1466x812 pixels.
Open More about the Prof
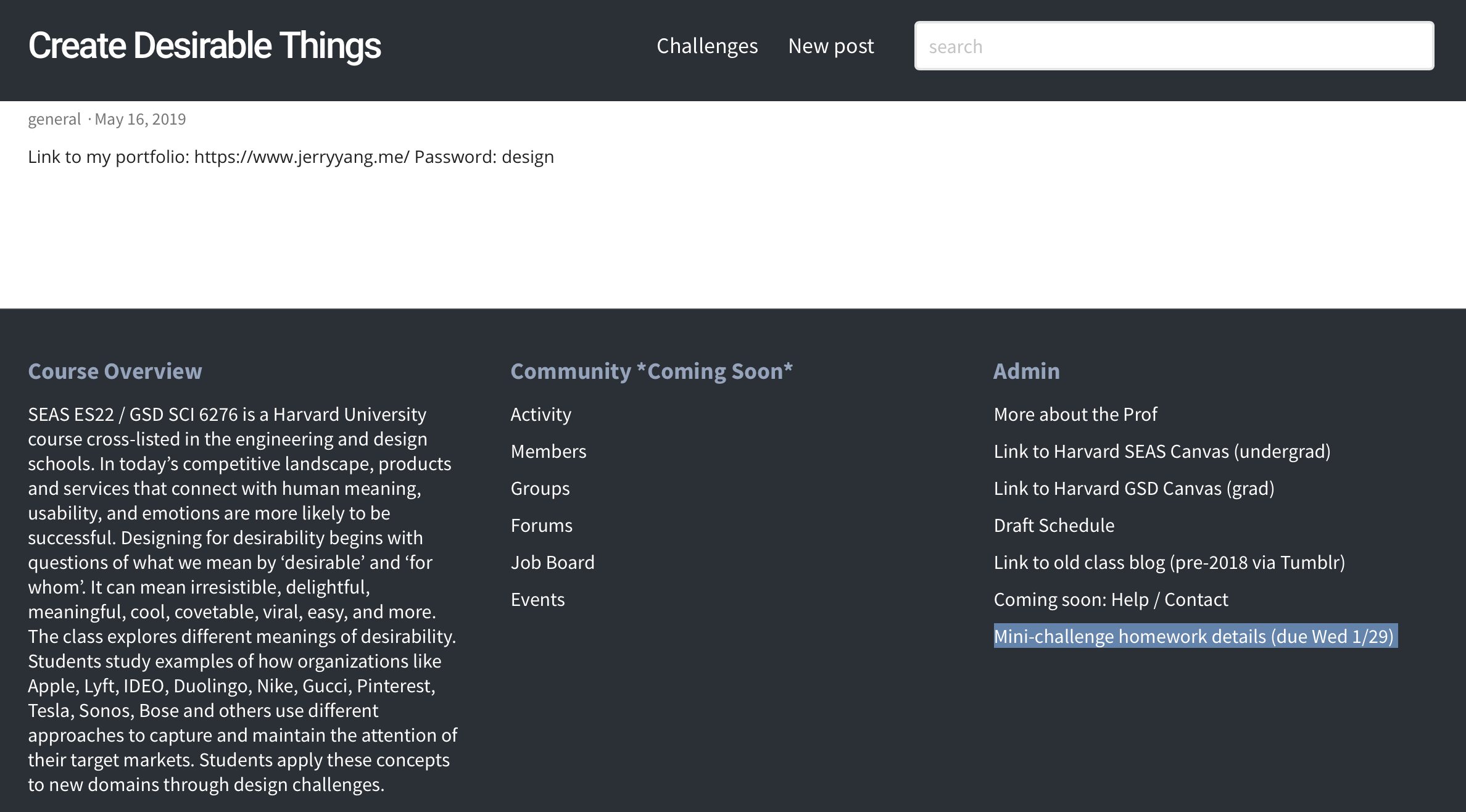1075,414
